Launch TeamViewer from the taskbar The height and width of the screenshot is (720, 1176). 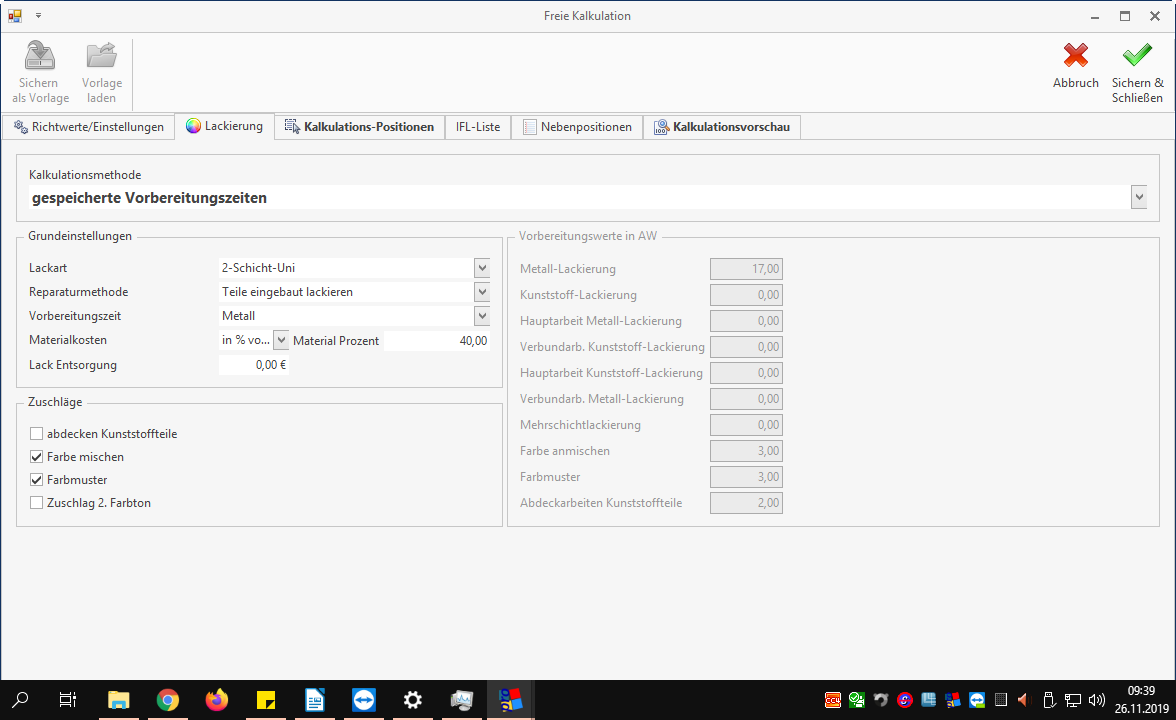pyautogui.click(x=364, y=700)
